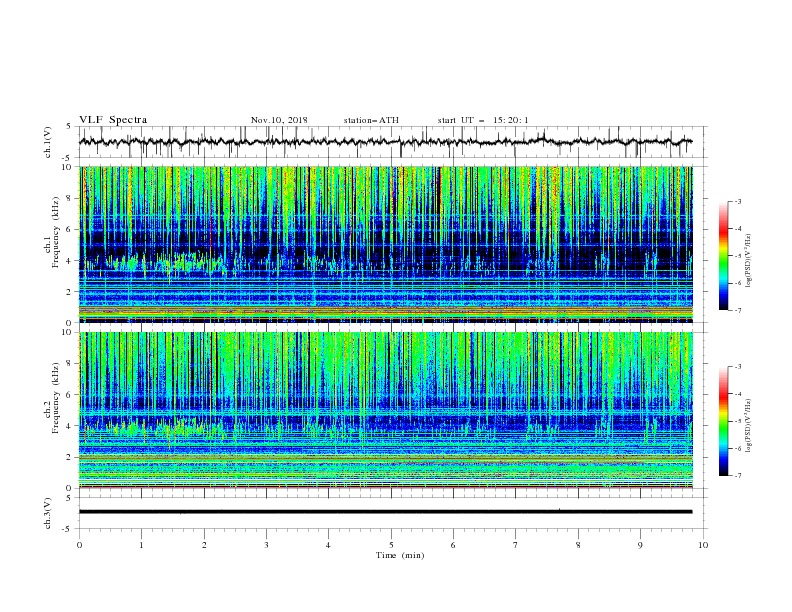This screenshot has height=612, width=792.
Task: Click the log(PSD) unit label of ch.2 colorbar
Action: [x=748, y=426]
